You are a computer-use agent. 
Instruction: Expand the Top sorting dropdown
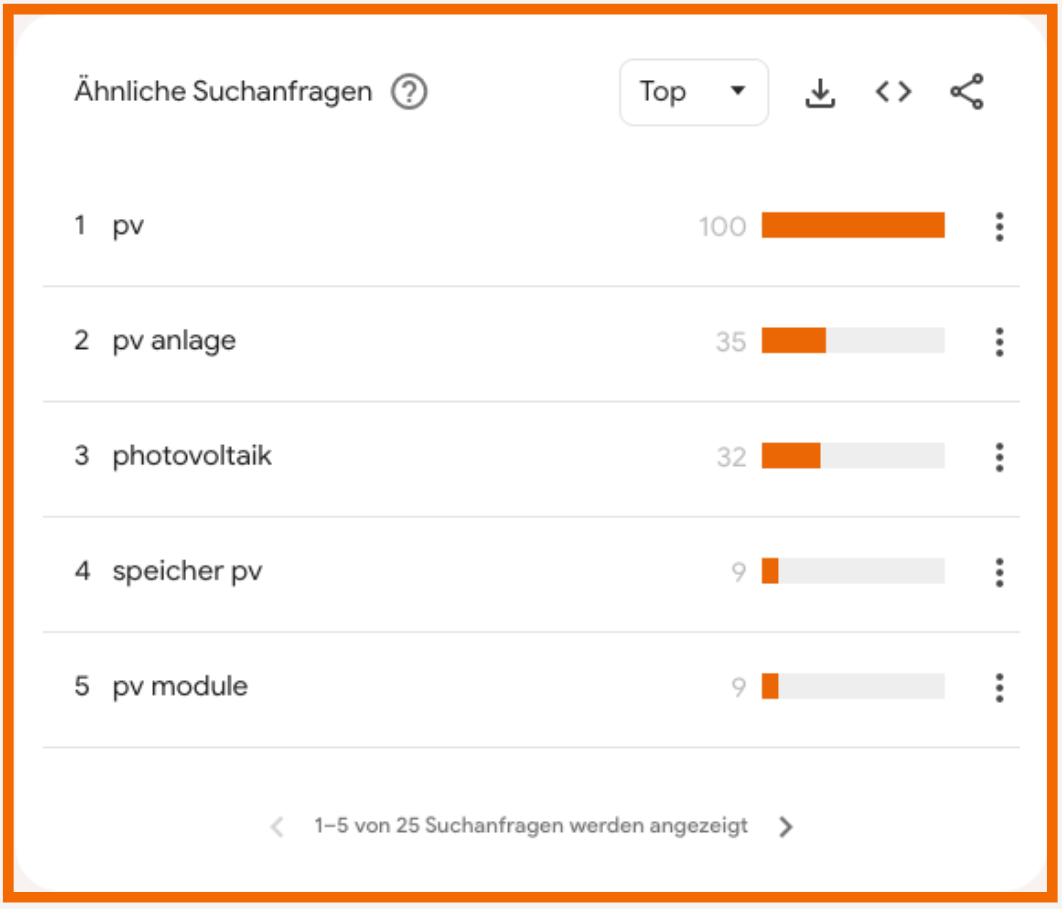(694, 93)
